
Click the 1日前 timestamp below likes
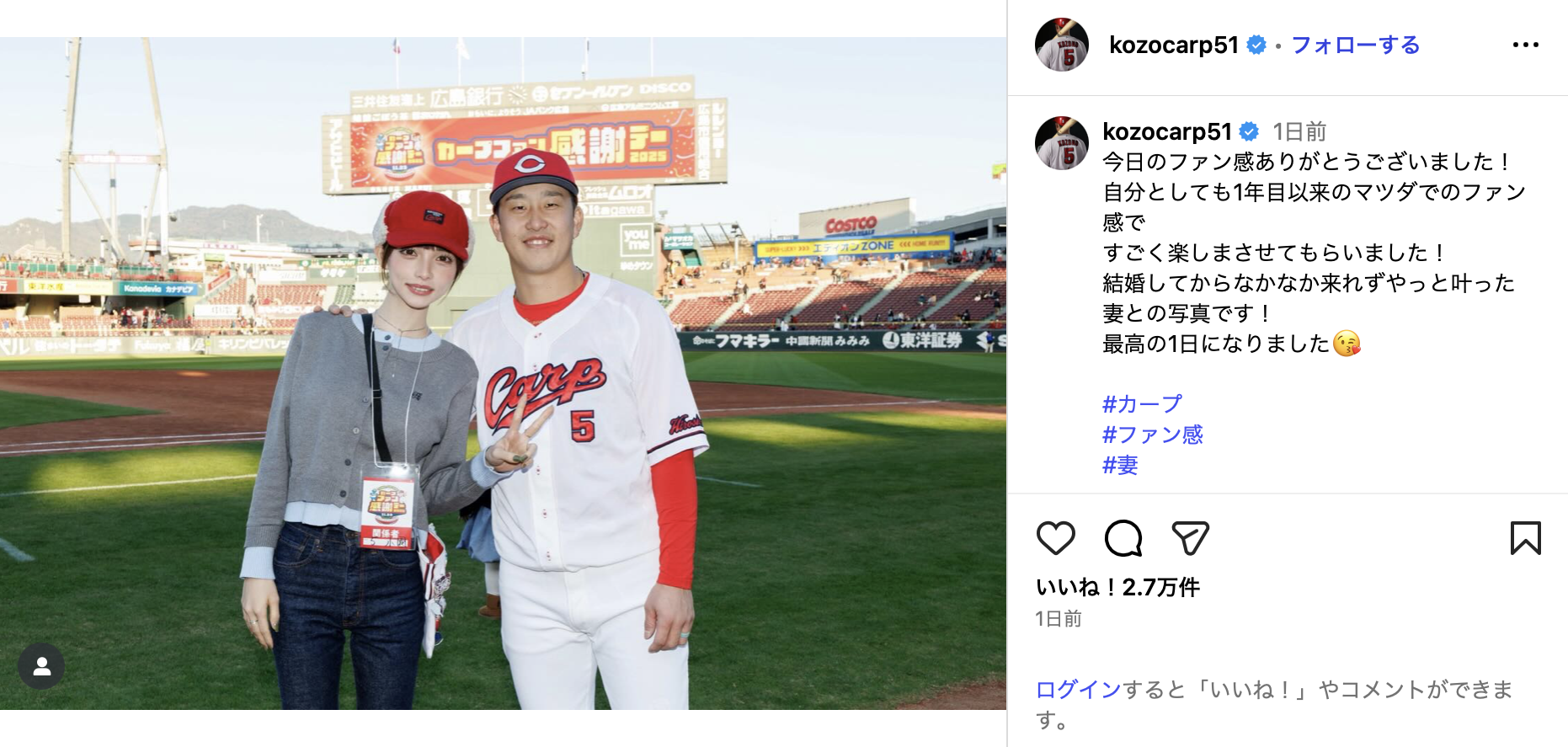click(x=1058, y=619)
